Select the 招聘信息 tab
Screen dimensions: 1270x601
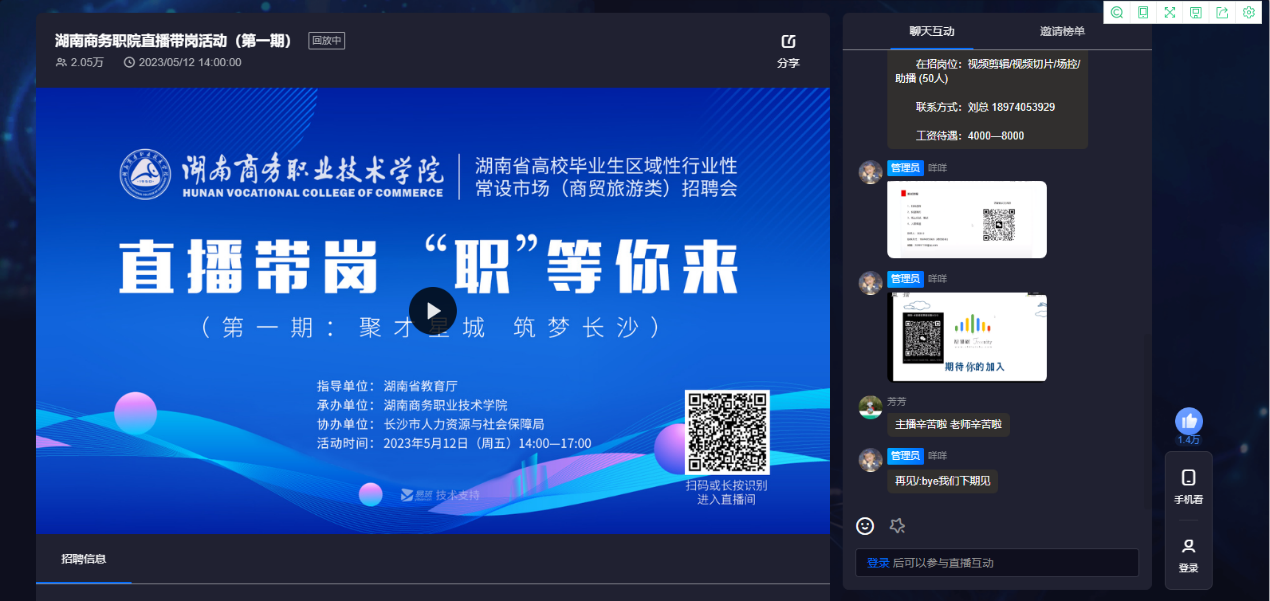tap(84, 559)
